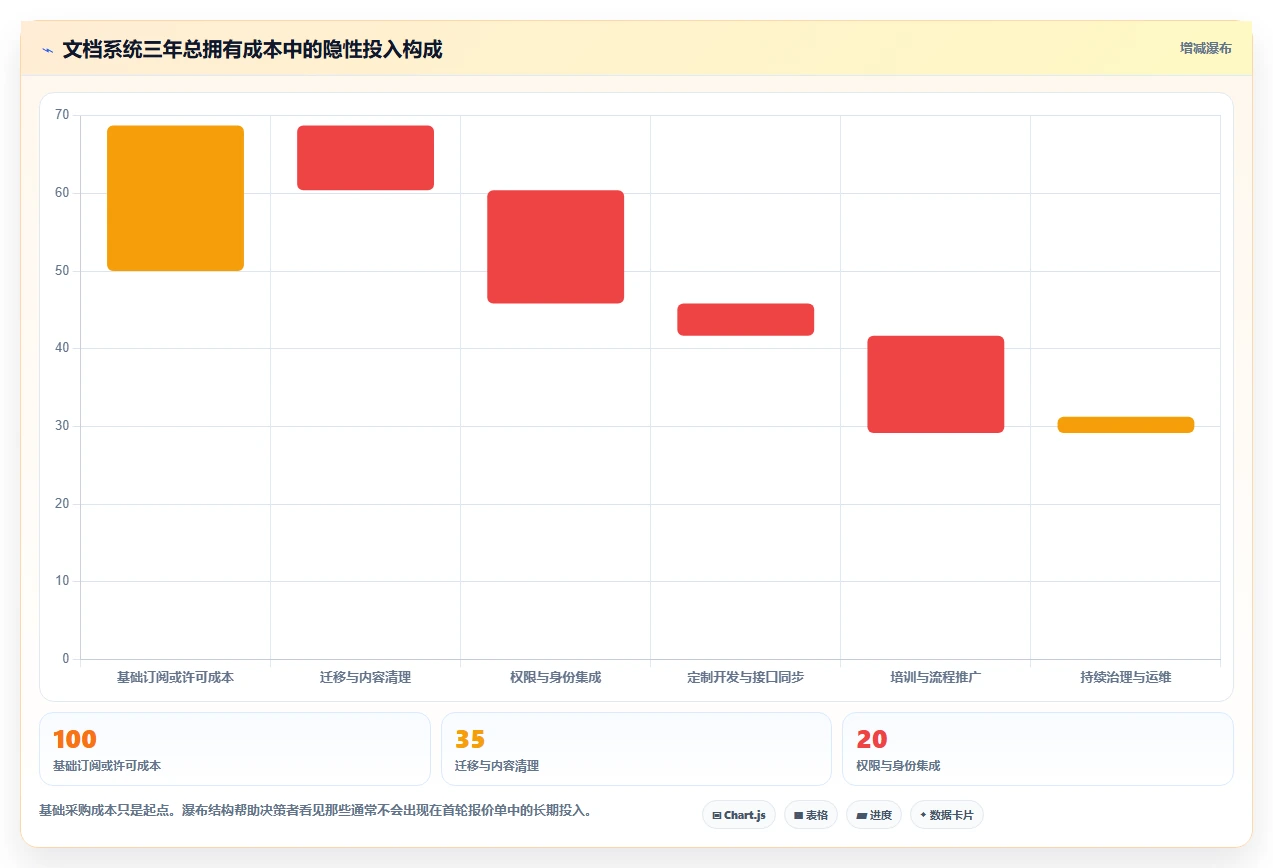1273x868 pixels.
Task: Select the 进度 tag chip
Action: tap(874, 815)
